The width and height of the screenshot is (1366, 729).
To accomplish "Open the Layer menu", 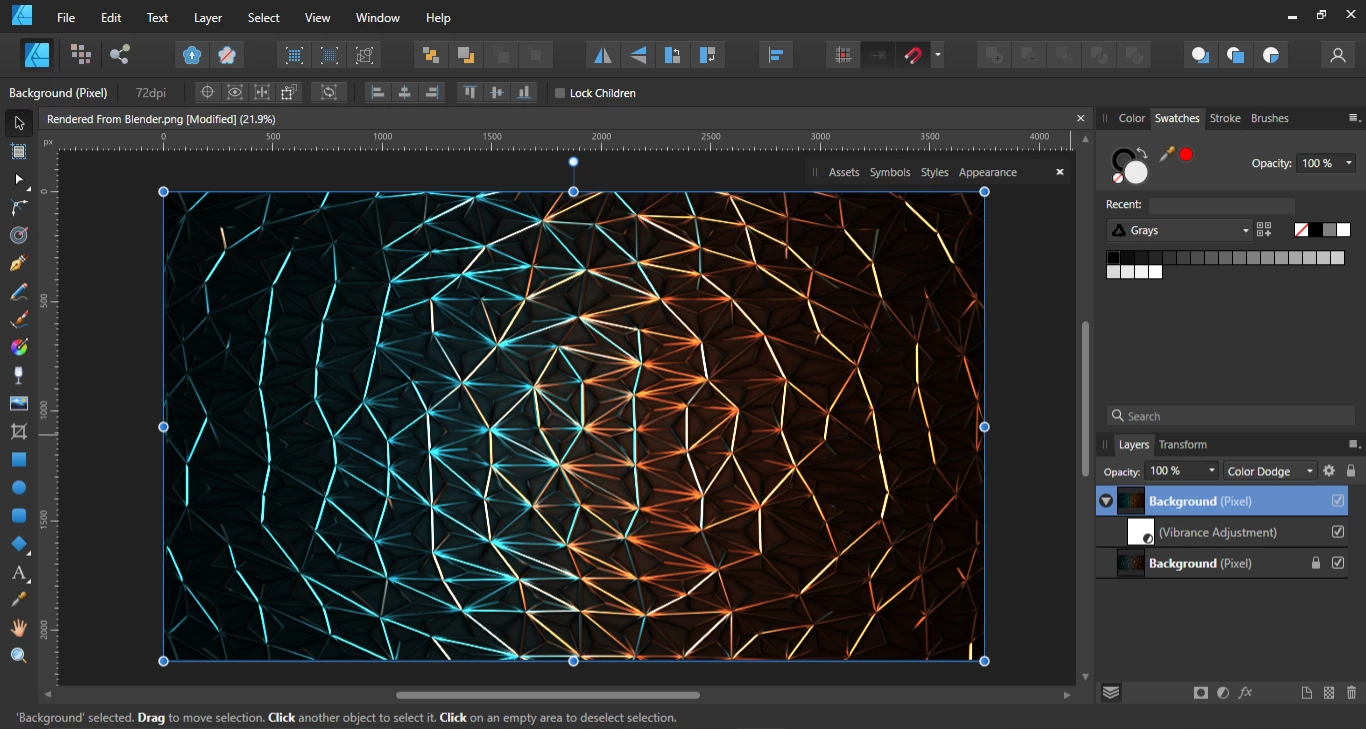I will click(x=208, y=18).
